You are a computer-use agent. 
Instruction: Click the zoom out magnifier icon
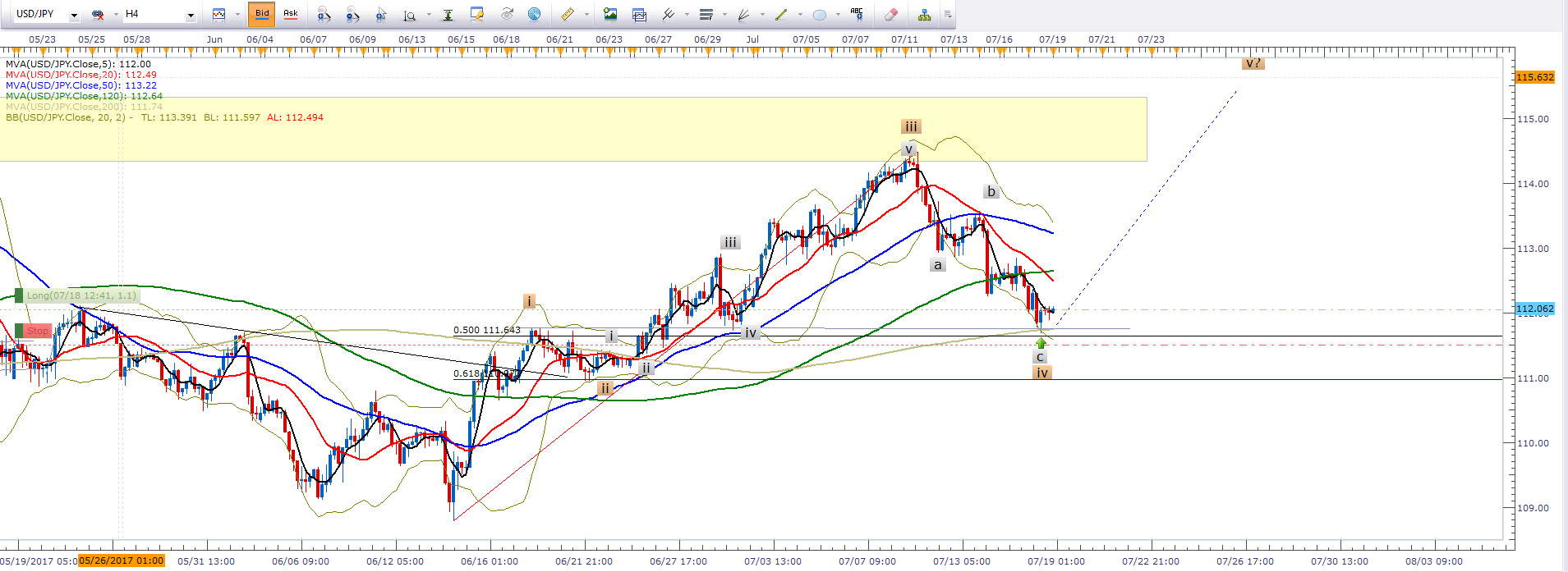coord(352,14)
